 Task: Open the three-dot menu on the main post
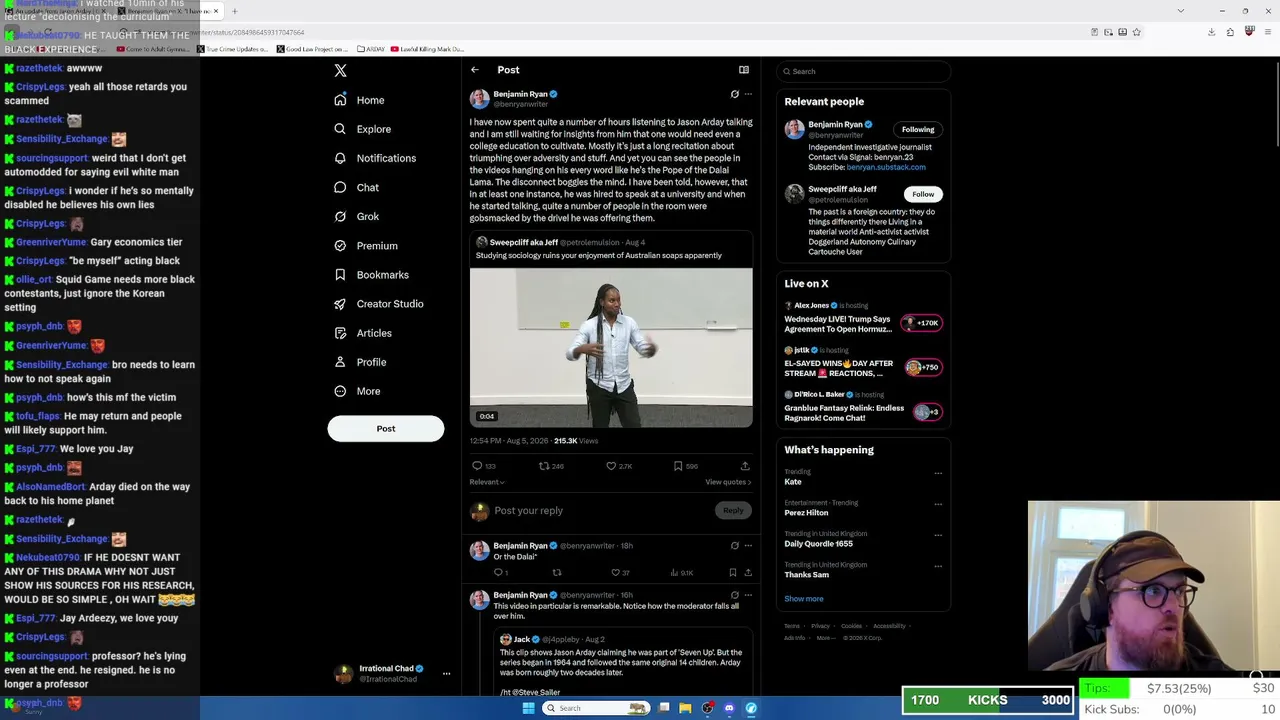point(748,94)
